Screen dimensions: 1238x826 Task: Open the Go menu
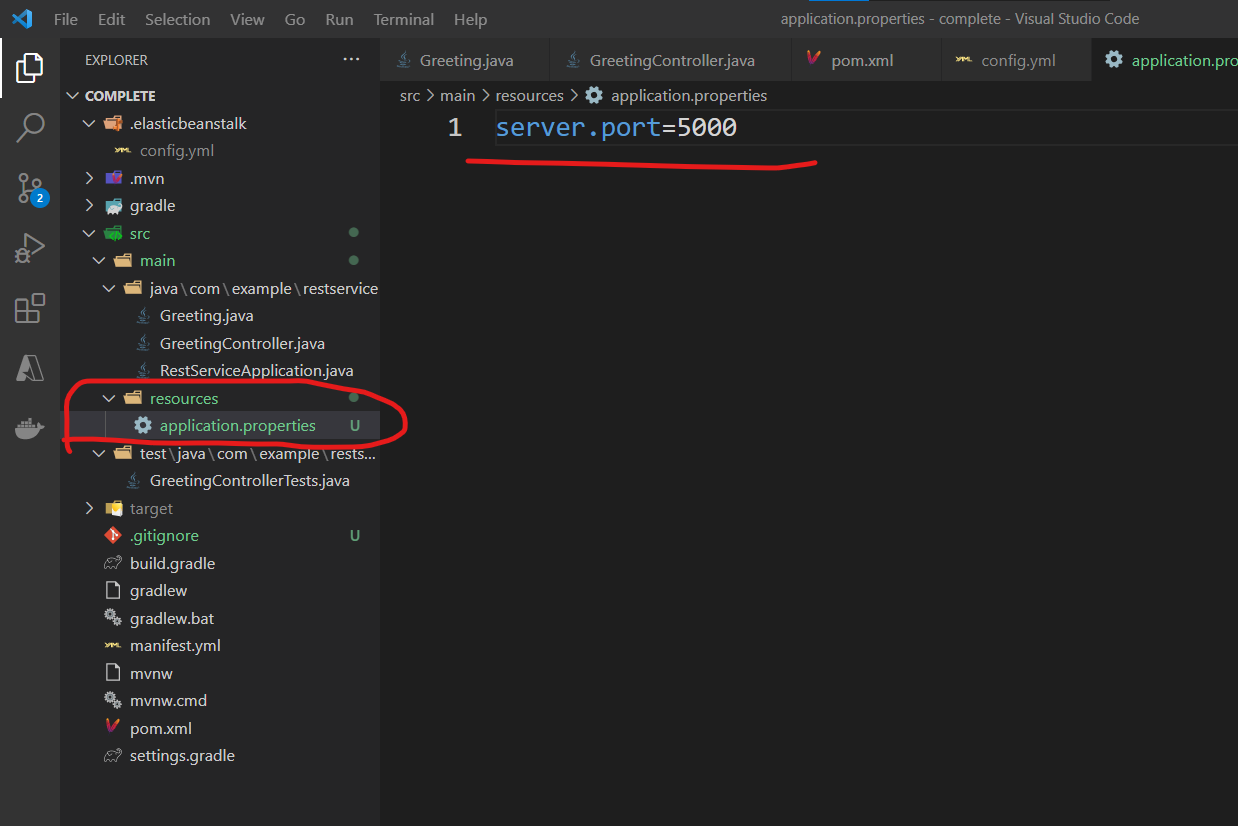(295, 19)
